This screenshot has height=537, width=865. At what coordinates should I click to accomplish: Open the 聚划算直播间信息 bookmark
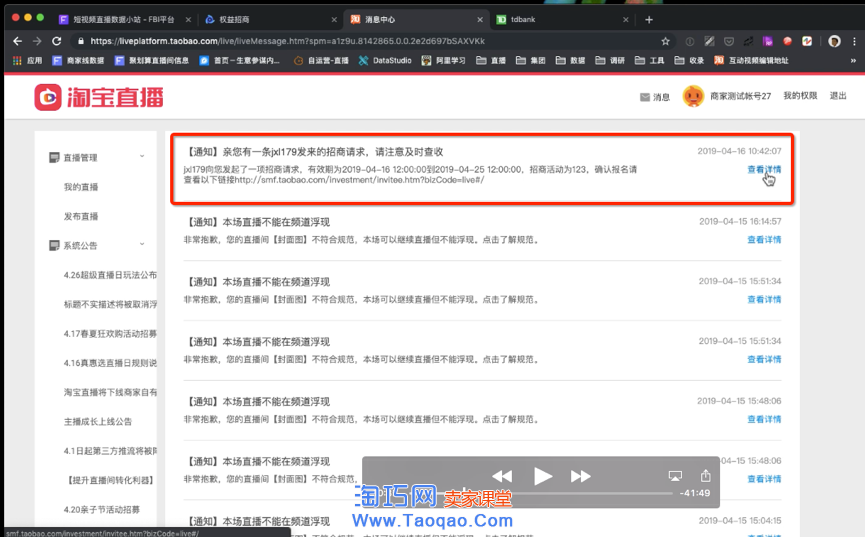pyautogui.click(x=152, y=60)
